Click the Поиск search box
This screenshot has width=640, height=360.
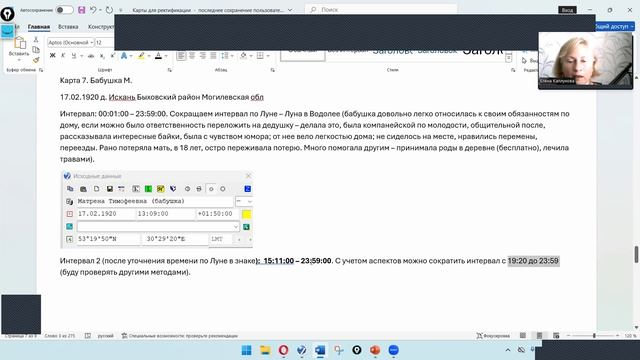tap(381, 9)
